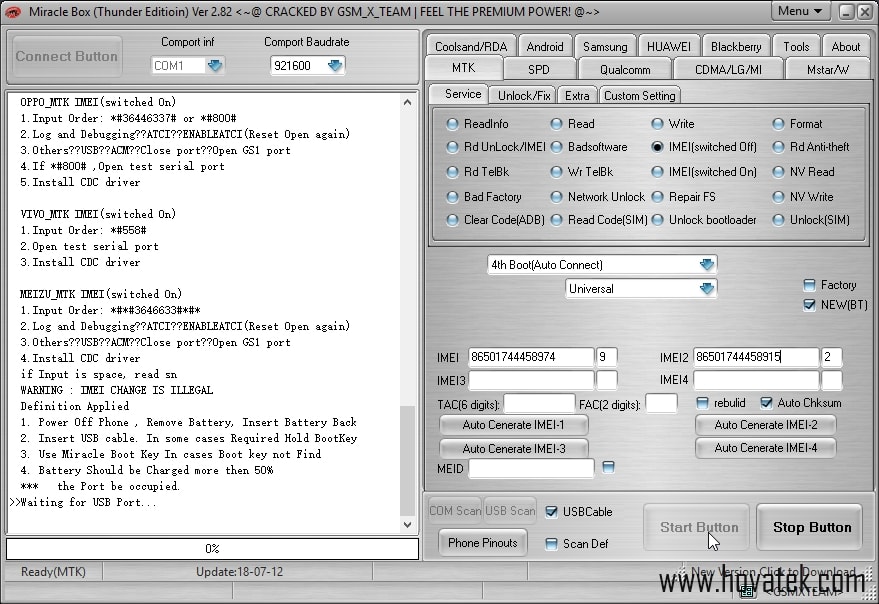The height and width of the screenshot is (604, 879).
Task: Expand the 4th Boot(Auto Connect) dropdown
Action: point(706,265)
